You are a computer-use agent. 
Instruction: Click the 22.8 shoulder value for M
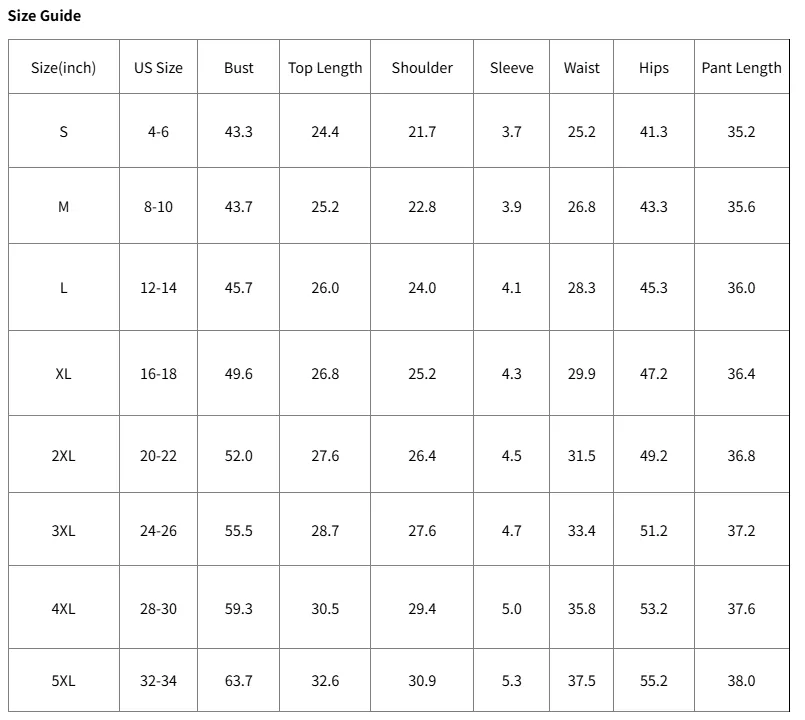(422, 207)
